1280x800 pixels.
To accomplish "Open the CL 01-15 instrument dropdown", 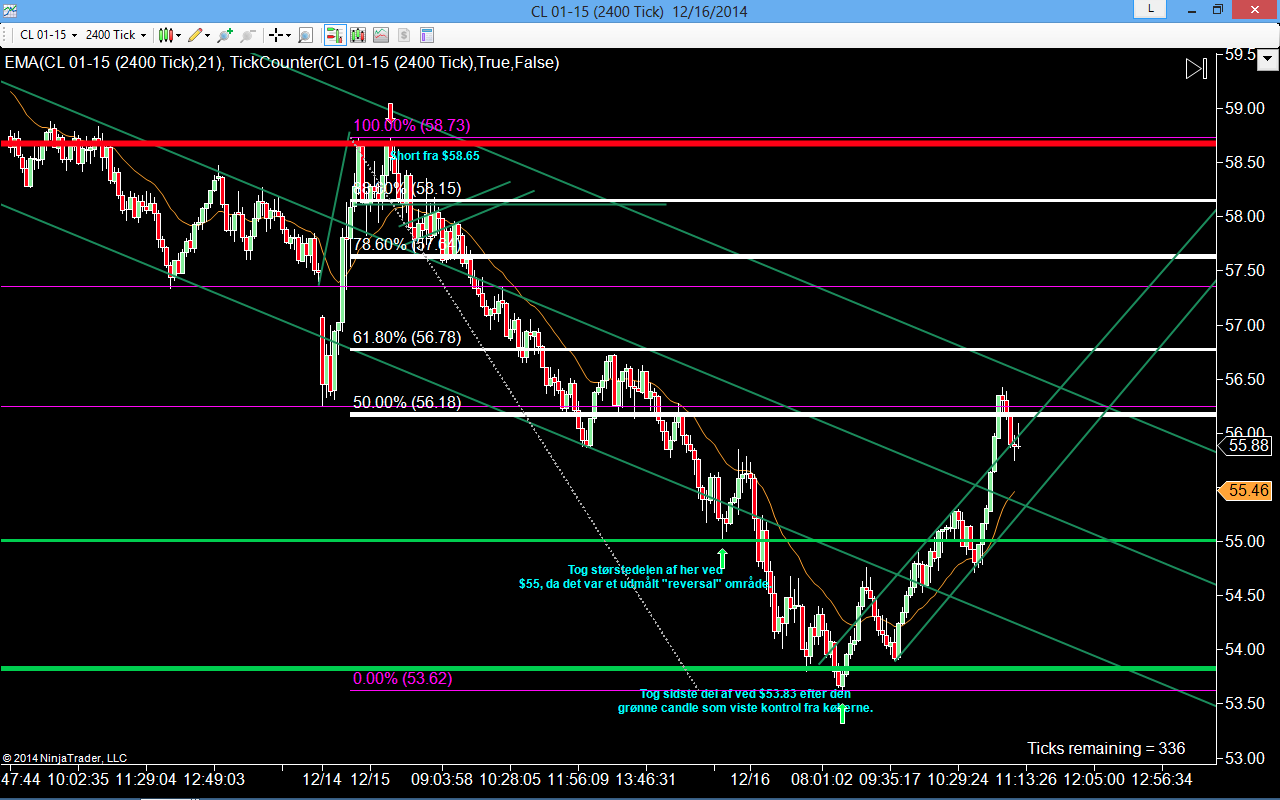I will pyautogui.click(x=47, y=35).
